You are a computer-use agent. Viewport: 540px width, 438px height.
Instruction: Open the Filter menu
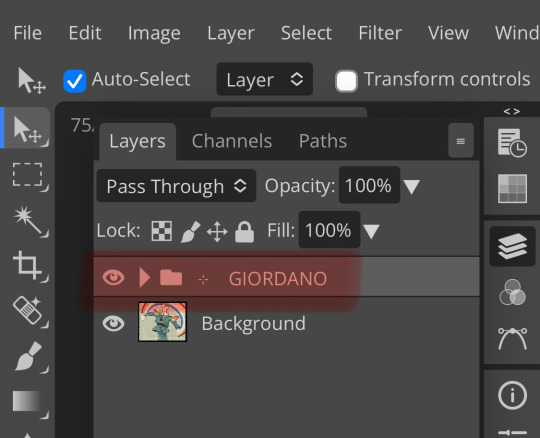coord(380,33)
